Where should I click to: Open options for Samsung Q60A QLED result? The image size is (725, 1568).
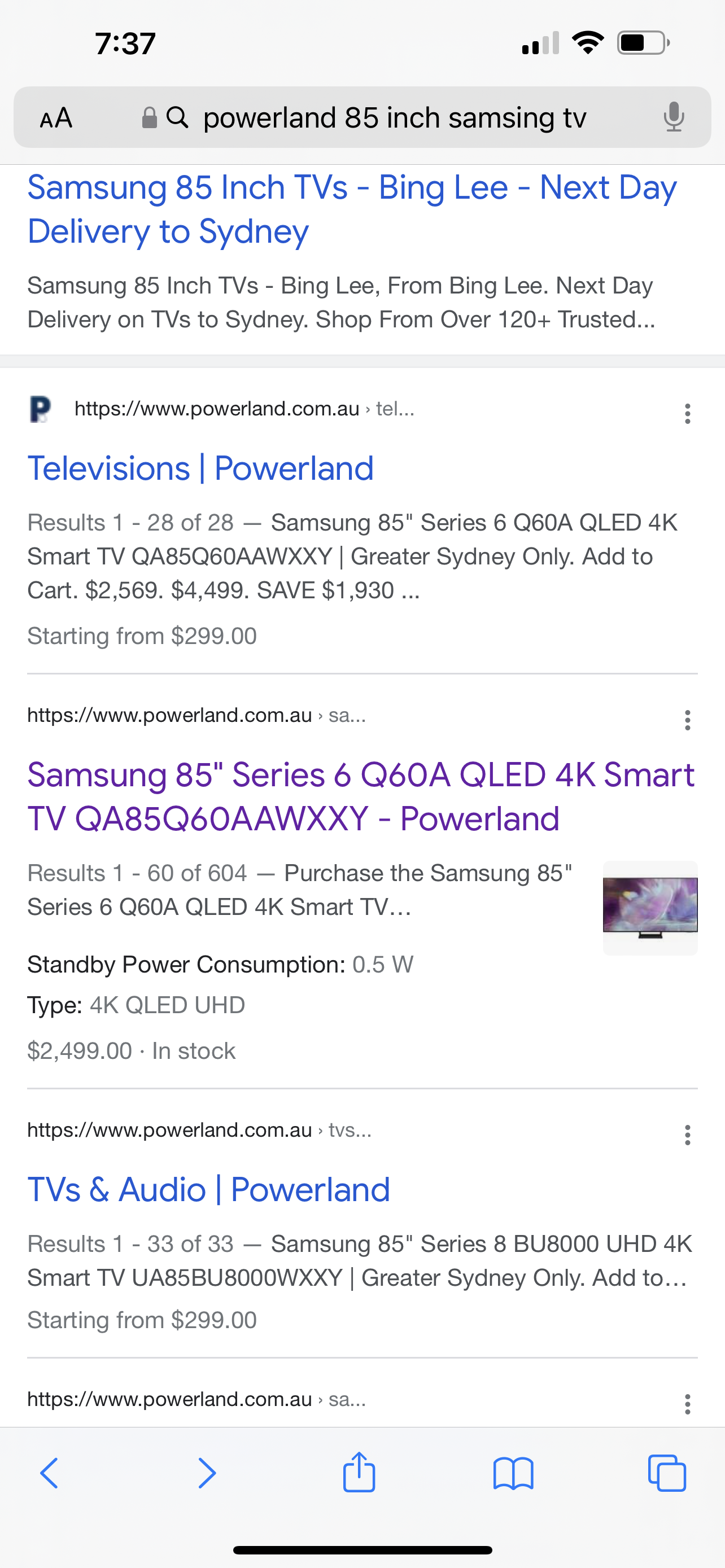(687, 720)
